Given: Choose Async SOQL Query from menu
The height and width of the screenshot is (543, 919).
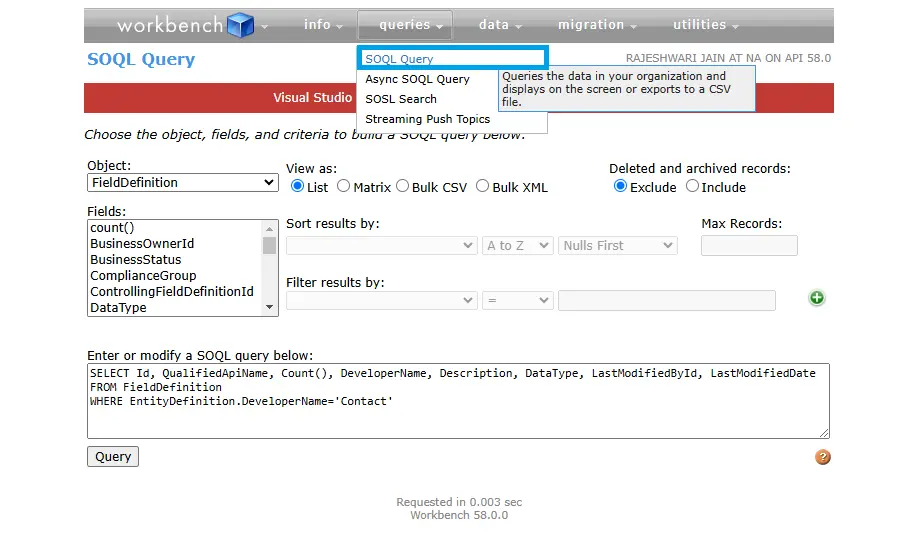Looking at the screenshot, I should [x=417, y=79].
